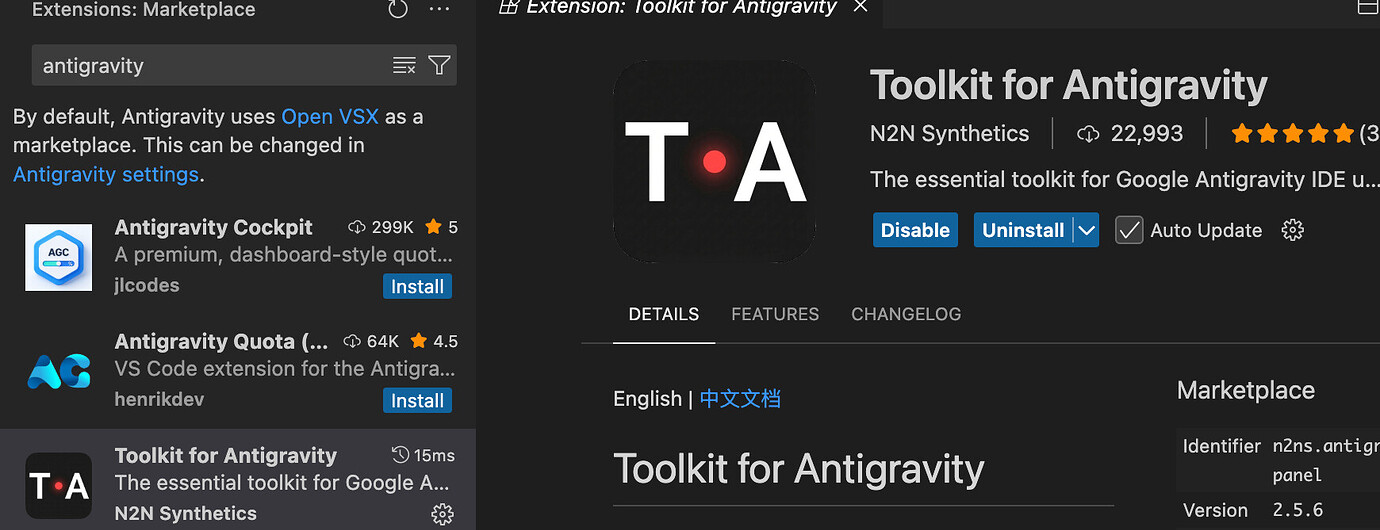Toggle the Auto Update checkbox
1380x530 pixels.
(x=1129, y=230)
